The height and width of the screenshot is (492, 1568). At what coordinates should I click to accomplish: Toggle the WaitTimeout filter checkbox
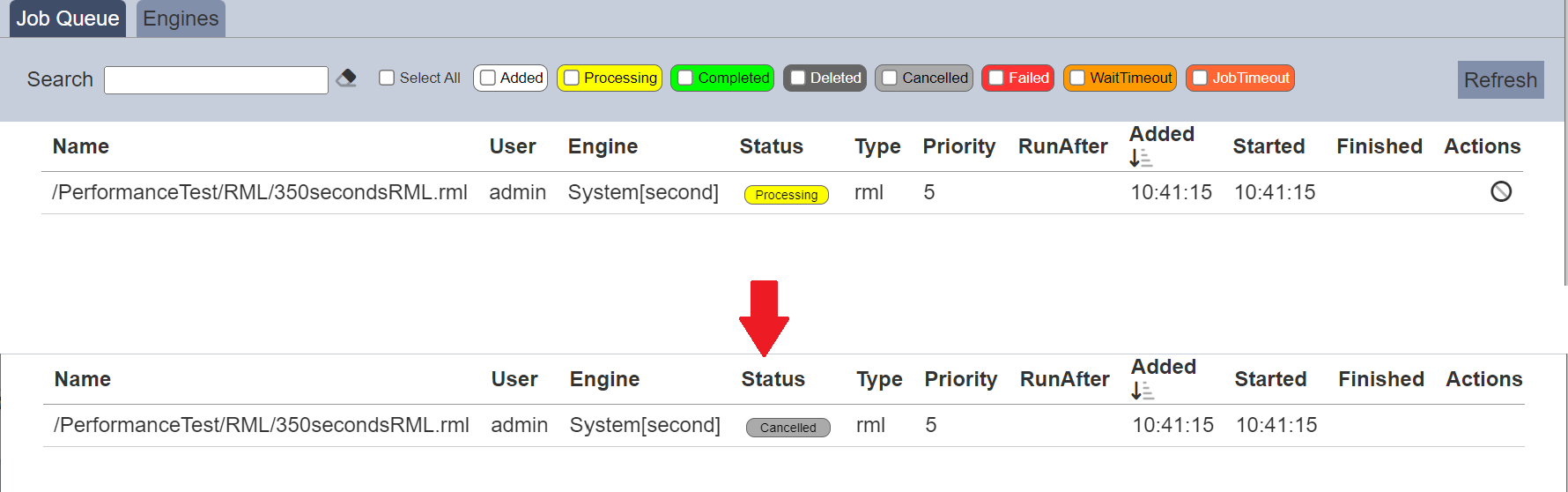click(1077, 78)
